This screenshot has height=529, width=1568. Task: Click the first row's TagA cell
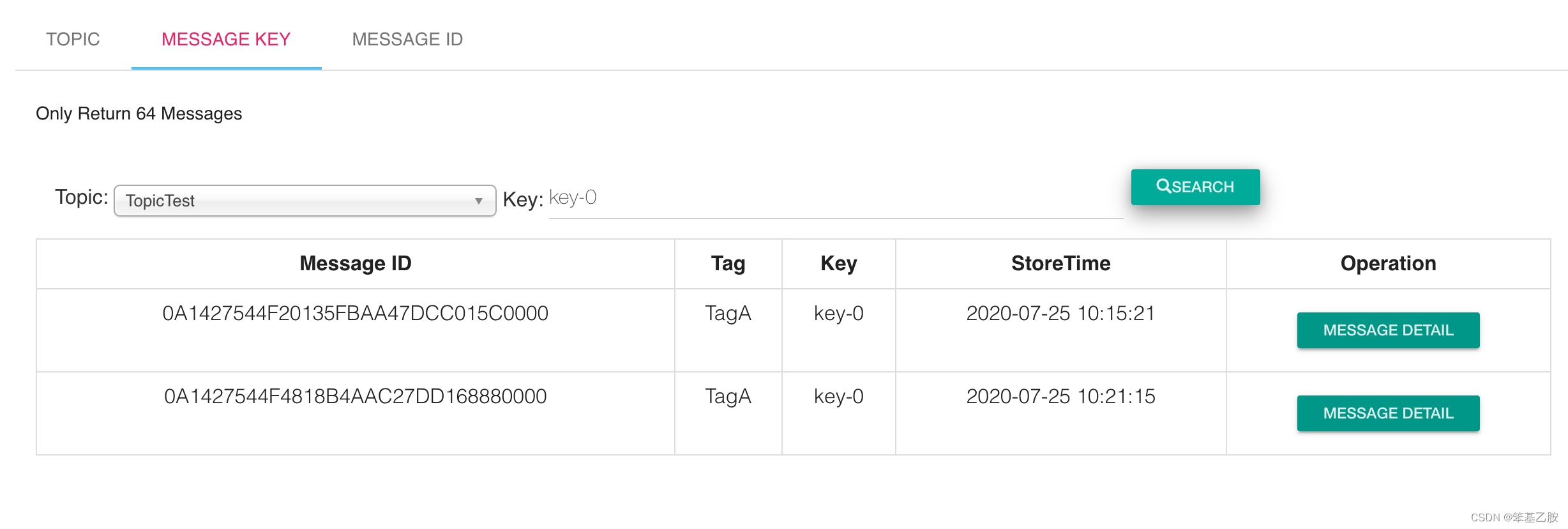tap(728, 314)
